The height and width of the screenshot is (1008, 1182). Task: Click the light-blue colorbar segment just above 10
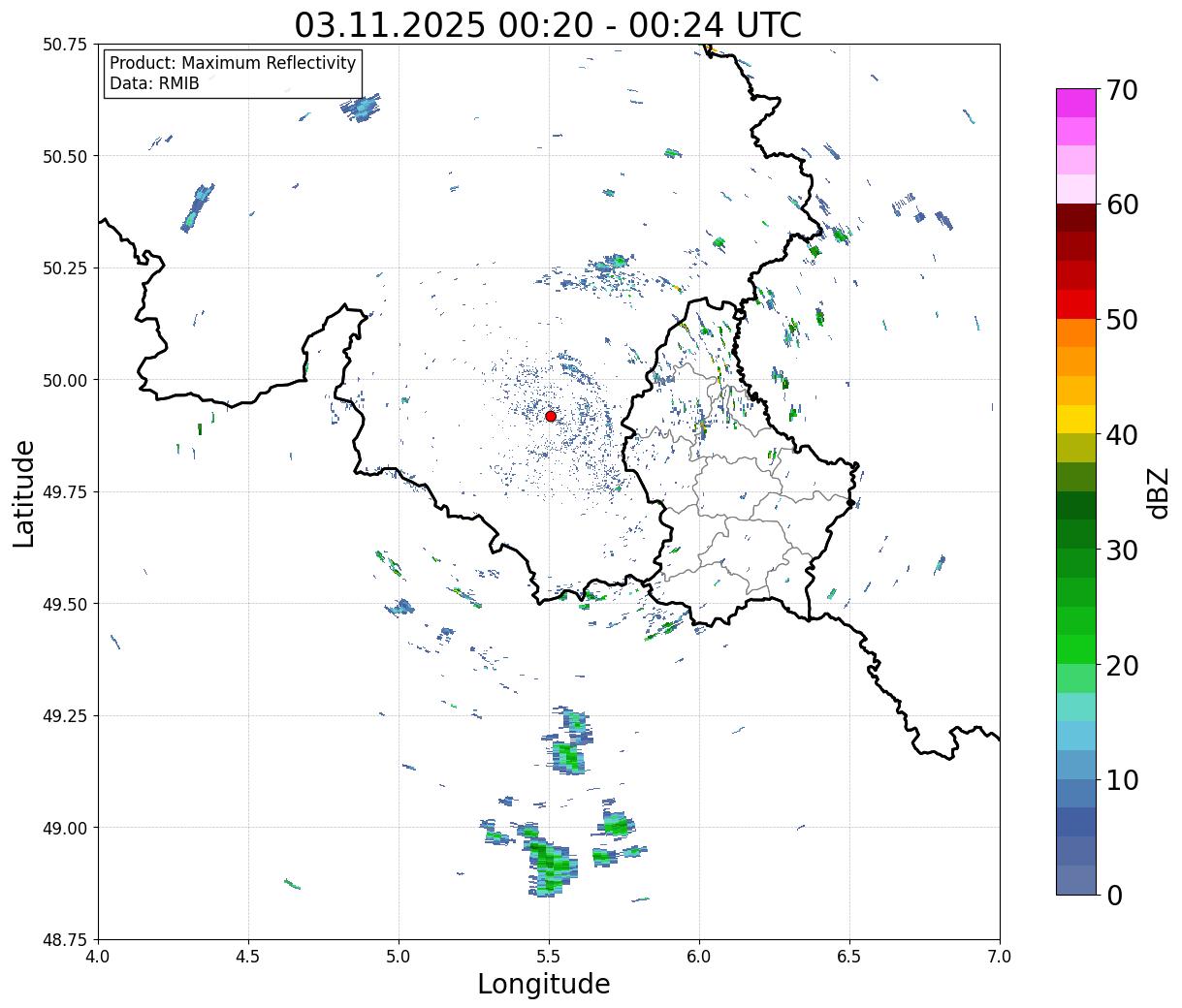click(1076, 765)
